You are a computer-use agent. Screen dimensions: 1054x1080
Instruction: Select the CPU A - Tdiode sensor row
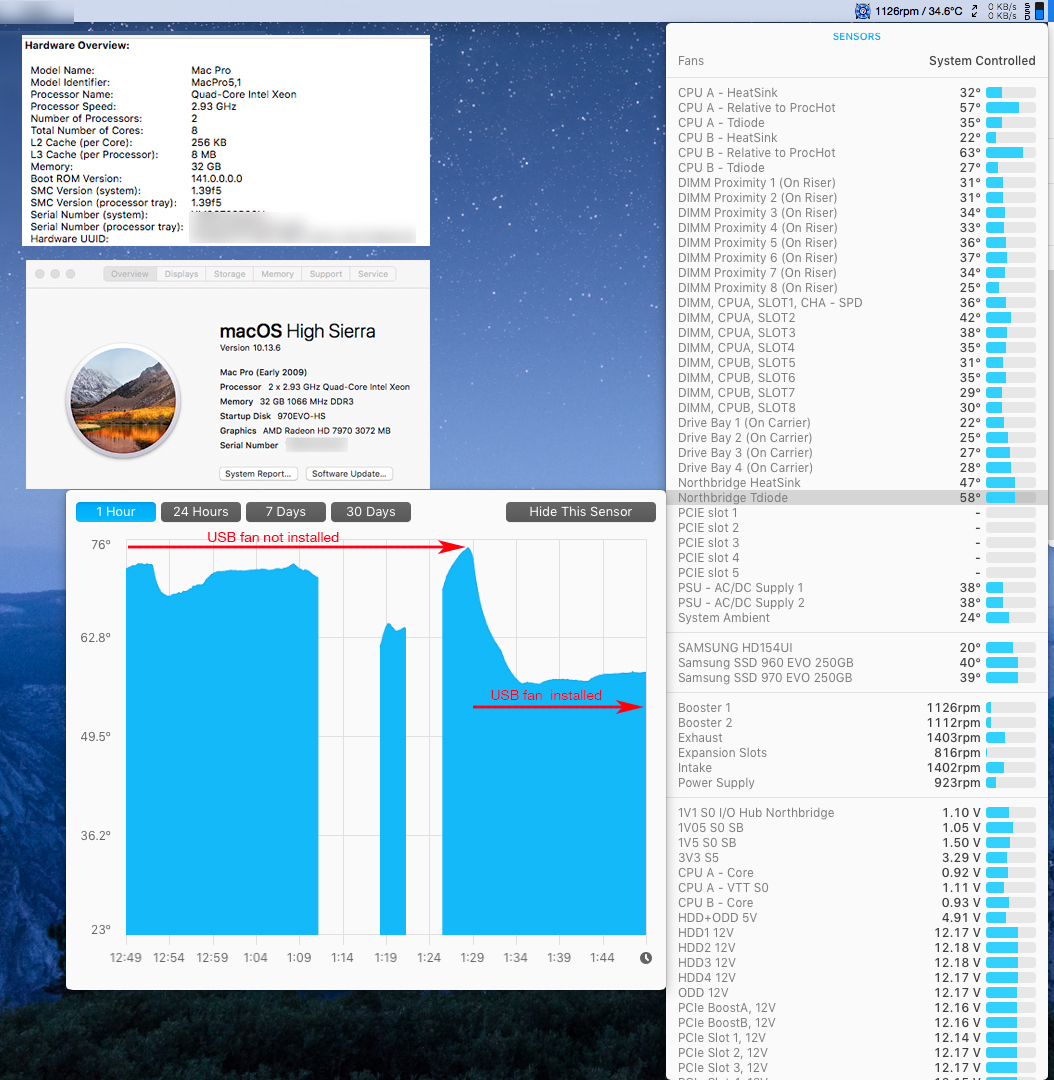pos(856,123)
